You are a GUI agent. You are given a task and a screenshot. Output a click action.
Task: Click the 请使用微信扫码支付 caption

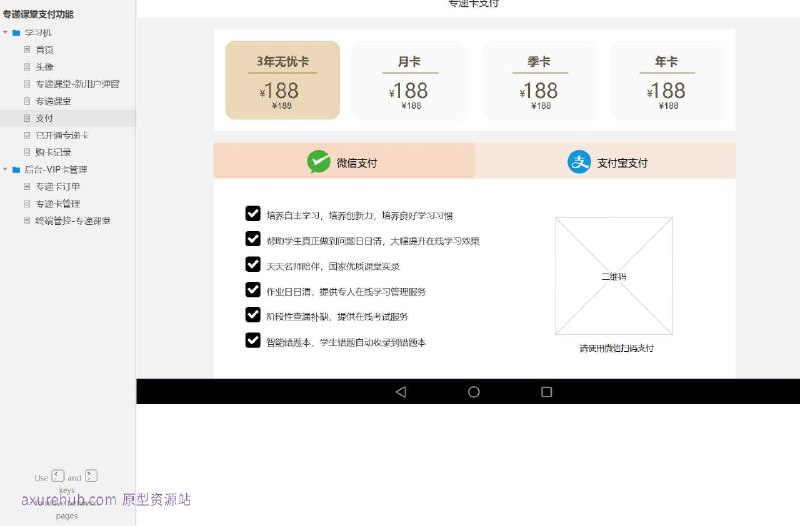pos(616,348)
